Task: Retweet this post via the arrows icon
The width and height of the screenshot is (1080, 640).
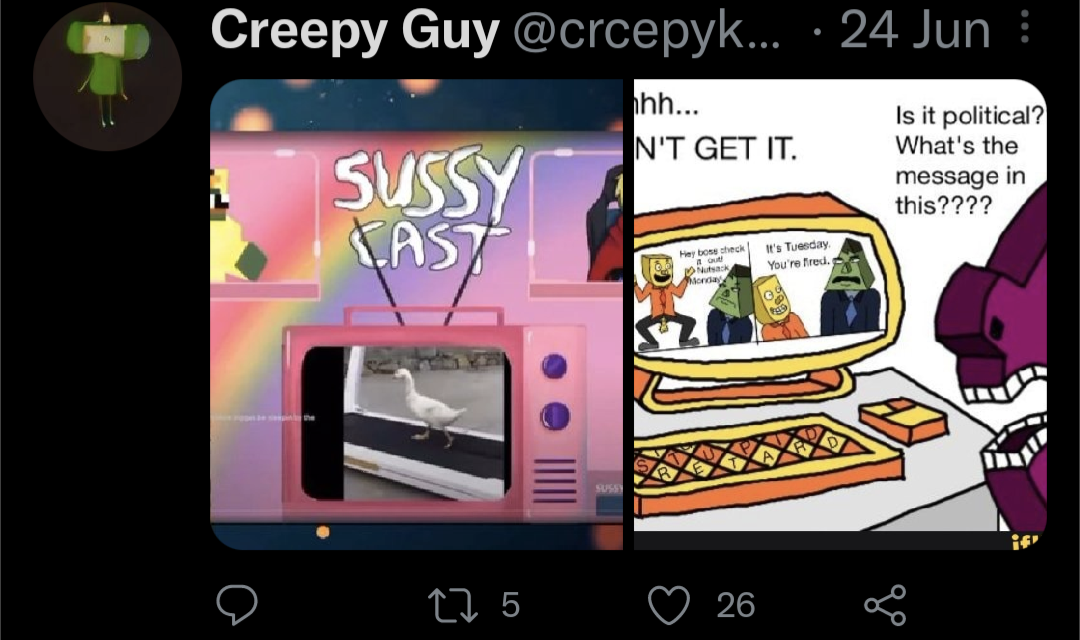Action: click(453, 604)
